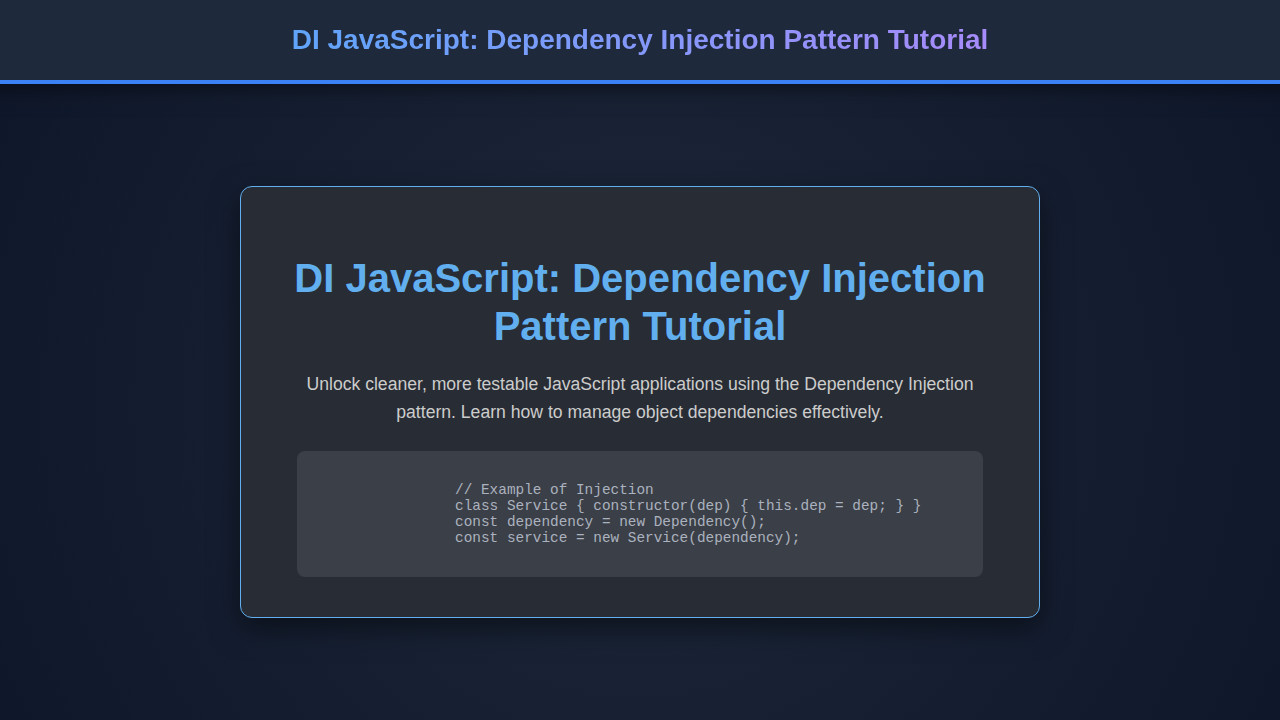Click the tutorial card's top border area
Screen dimensions: 1280x720
(x=639, y=187)
